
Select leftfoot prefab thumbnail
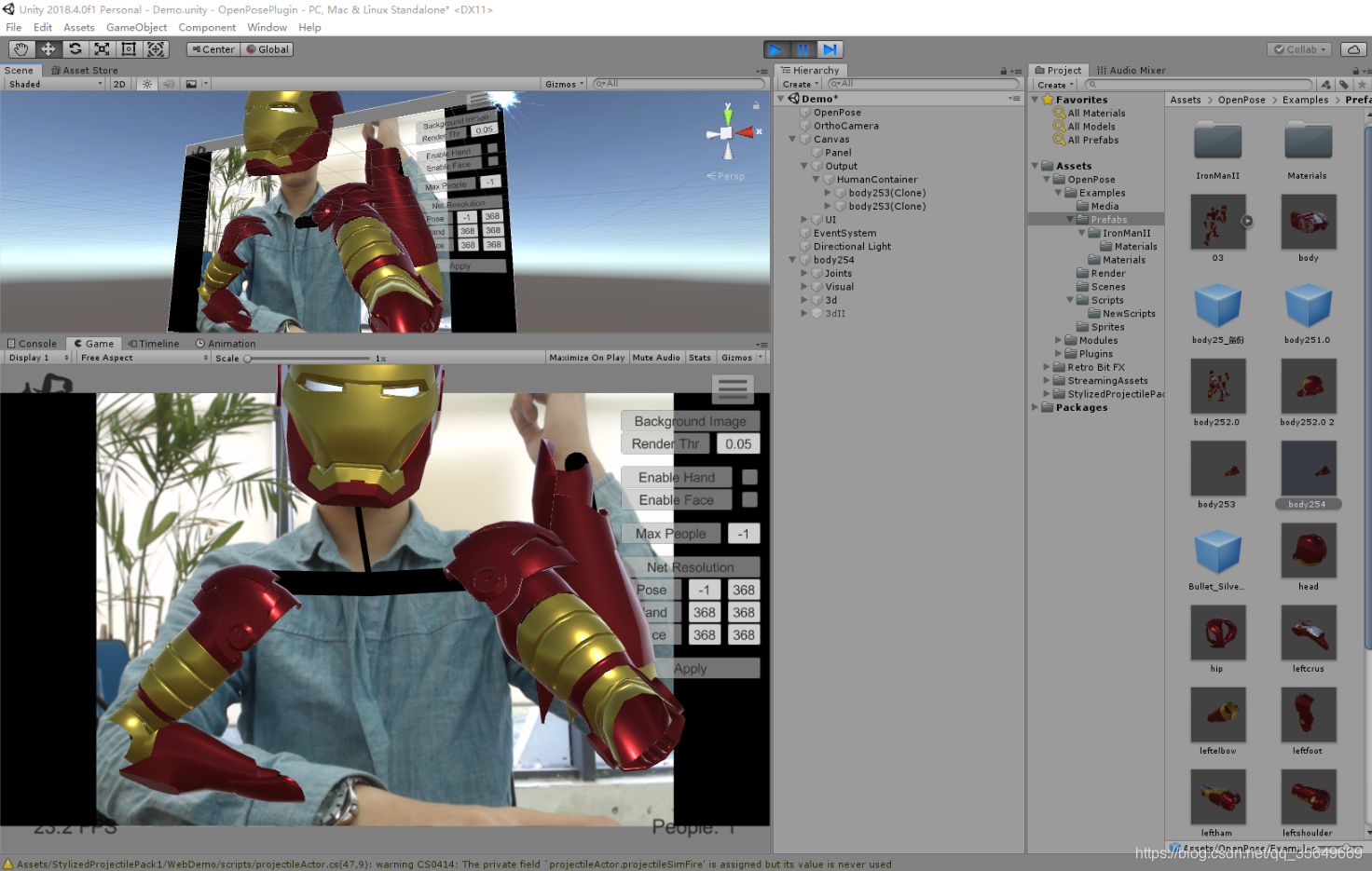[1309, 714]
